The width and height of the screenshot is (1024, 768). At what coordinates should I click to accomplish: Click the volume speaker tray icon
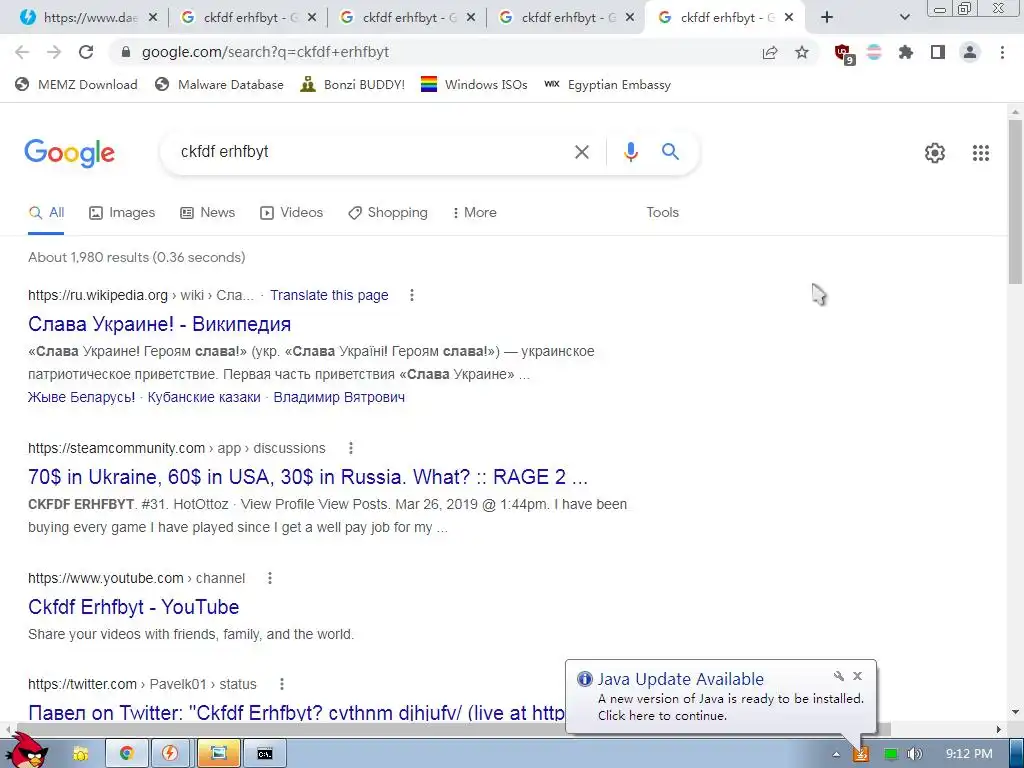click(914, 754)
